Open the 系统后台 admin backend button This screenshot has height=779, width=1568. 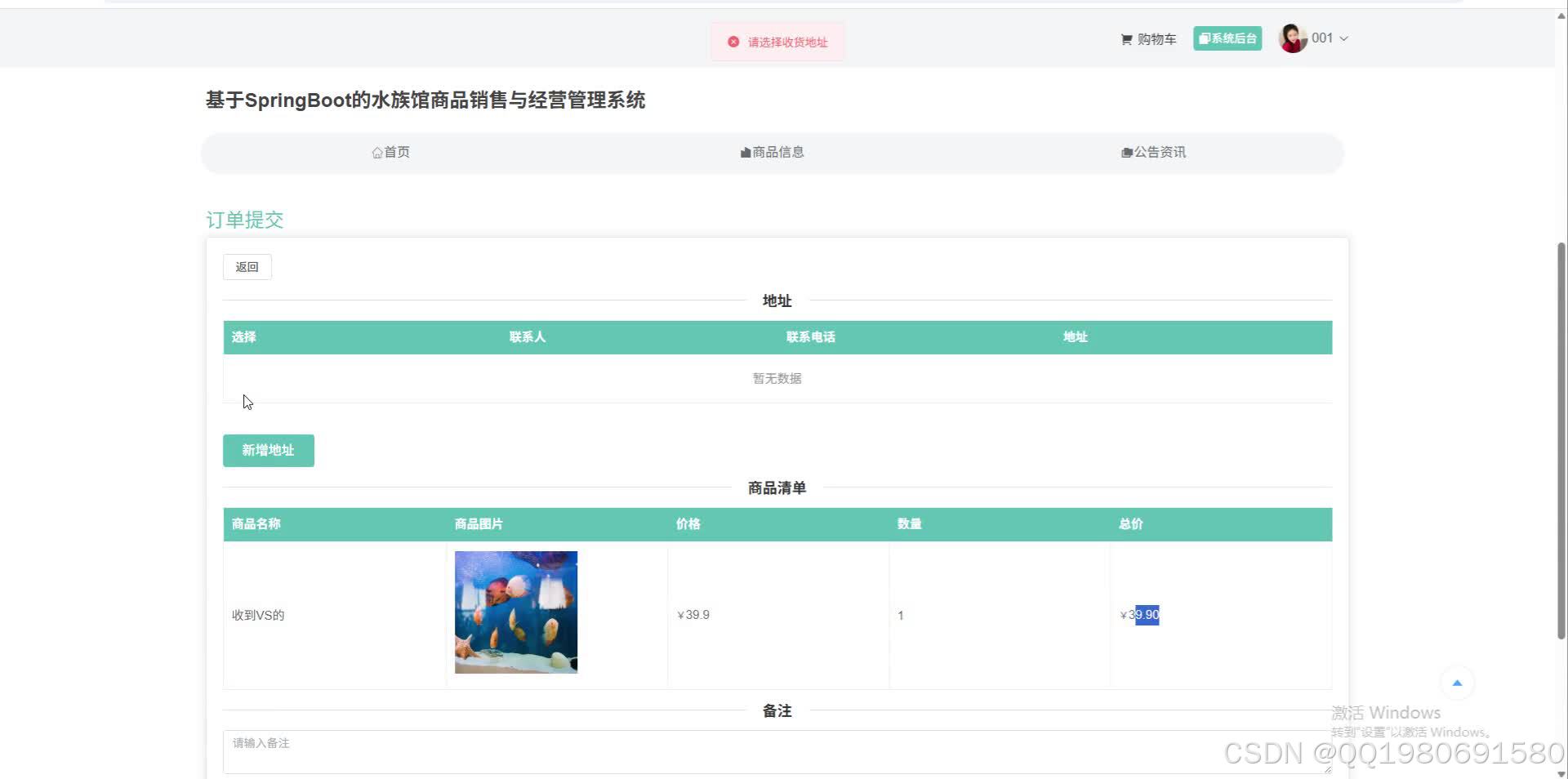tap(1227, 38)
